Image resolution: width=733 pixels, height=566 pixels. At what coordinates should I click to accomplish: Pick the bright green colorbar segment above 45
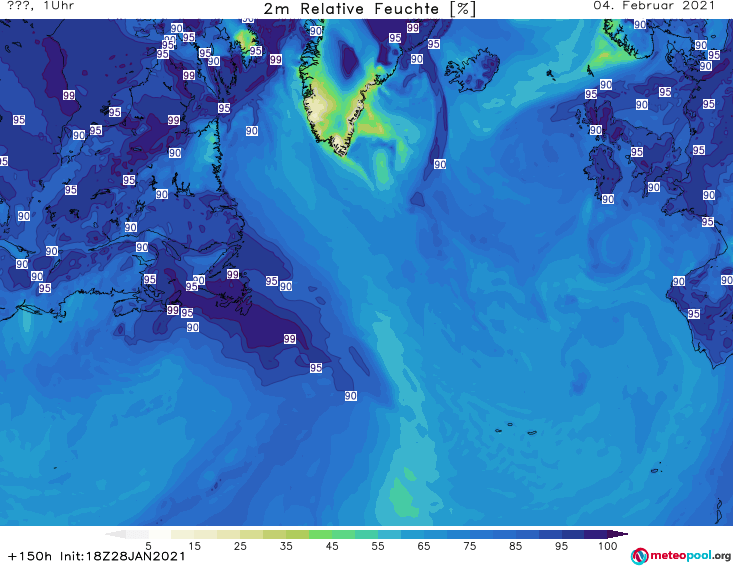[320, 534]
